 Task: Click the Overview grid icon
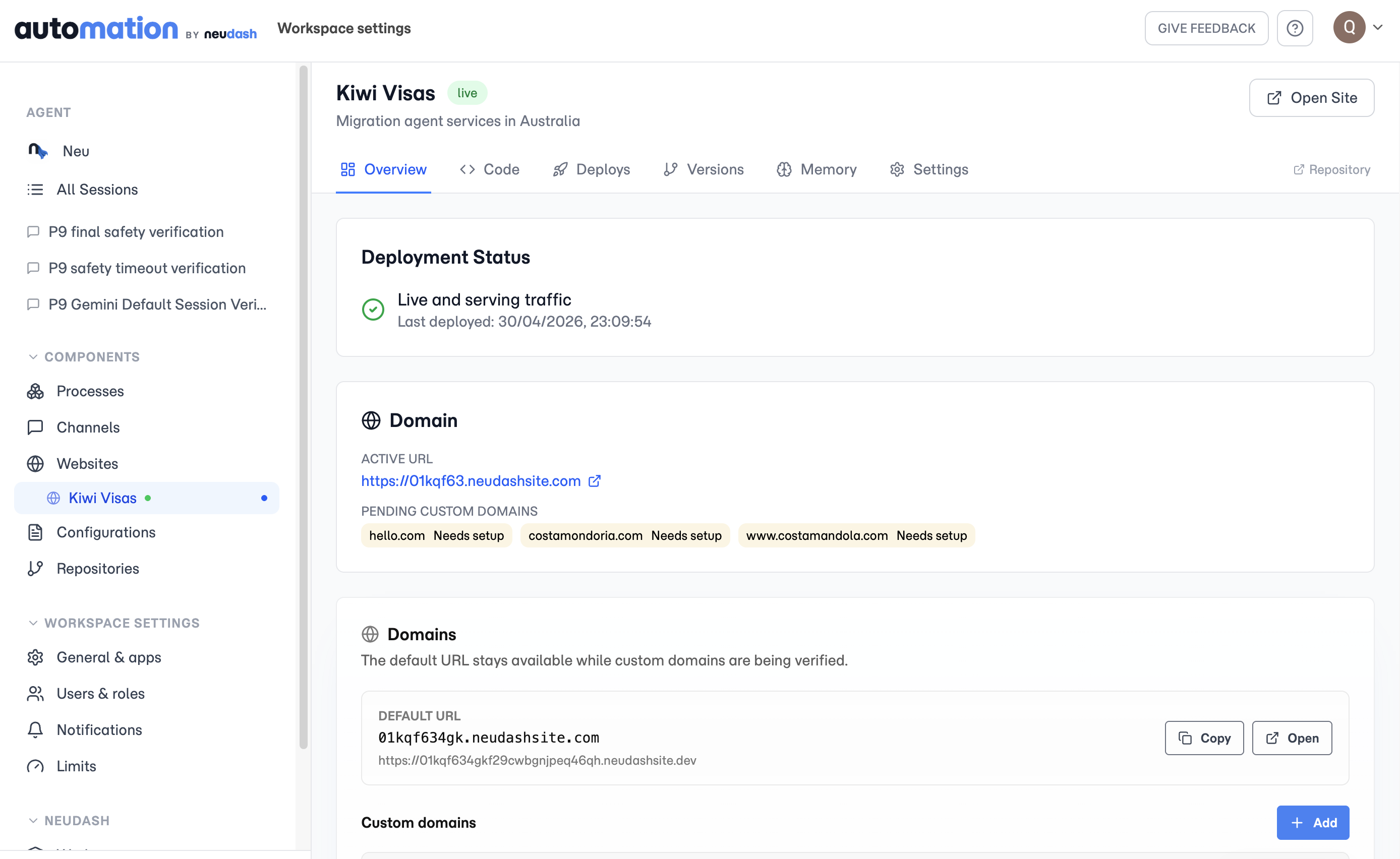coord(347,169)
